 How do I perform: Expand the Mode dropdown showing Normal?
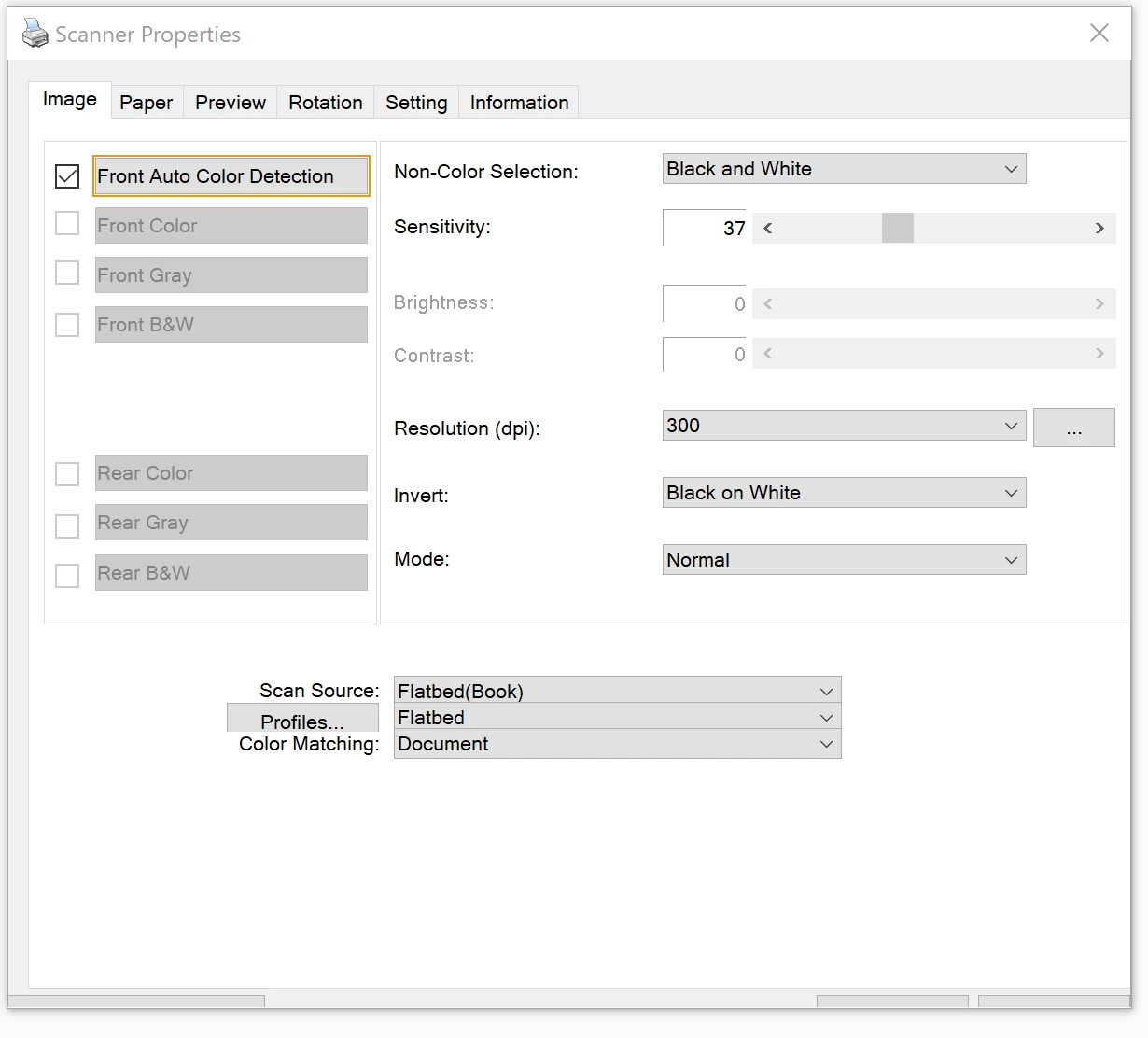pyautogui.click(x=844, y=560)
